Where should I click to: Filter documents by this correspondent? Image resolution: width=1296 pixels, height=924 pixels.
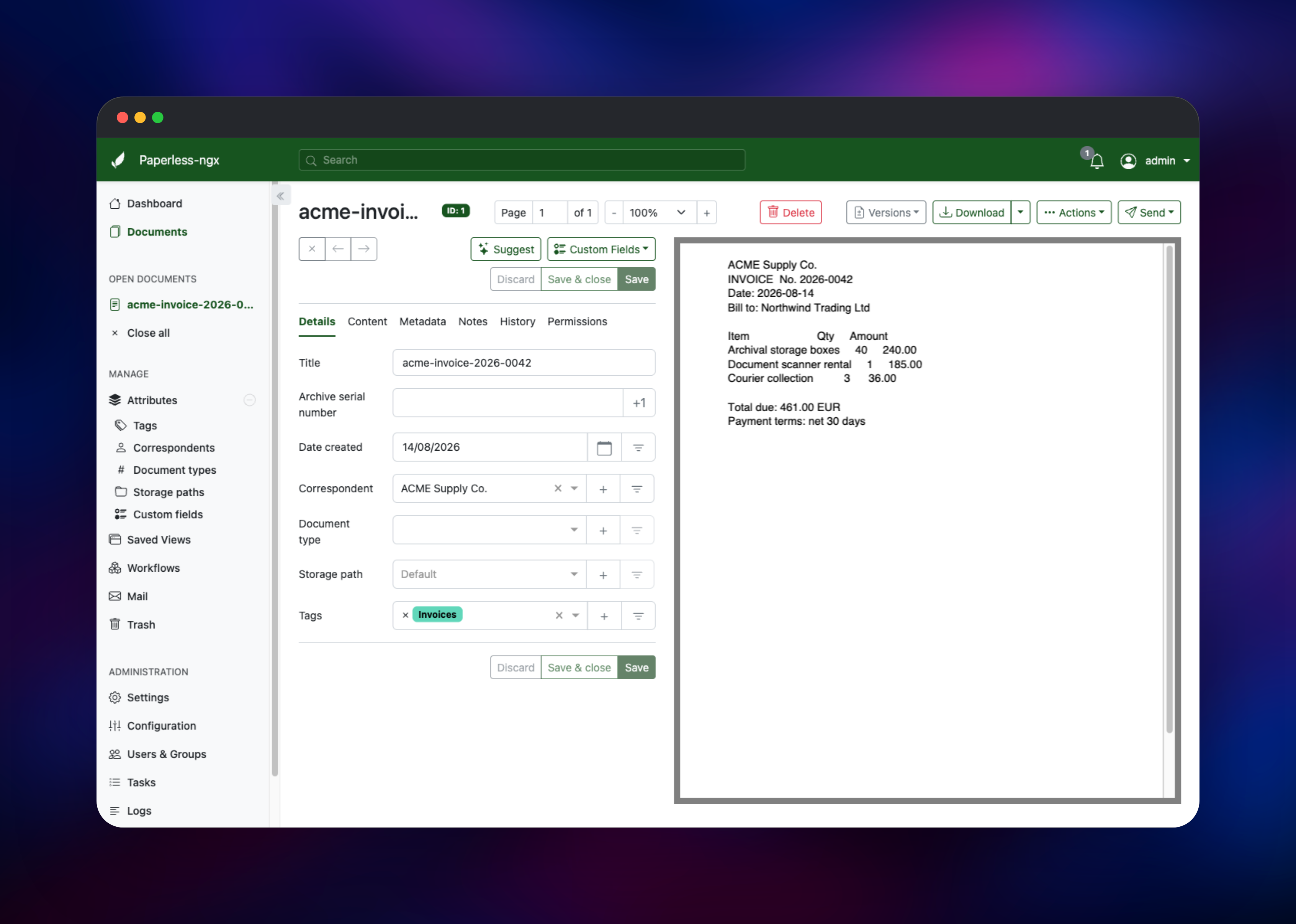click(x=637, y=489)
